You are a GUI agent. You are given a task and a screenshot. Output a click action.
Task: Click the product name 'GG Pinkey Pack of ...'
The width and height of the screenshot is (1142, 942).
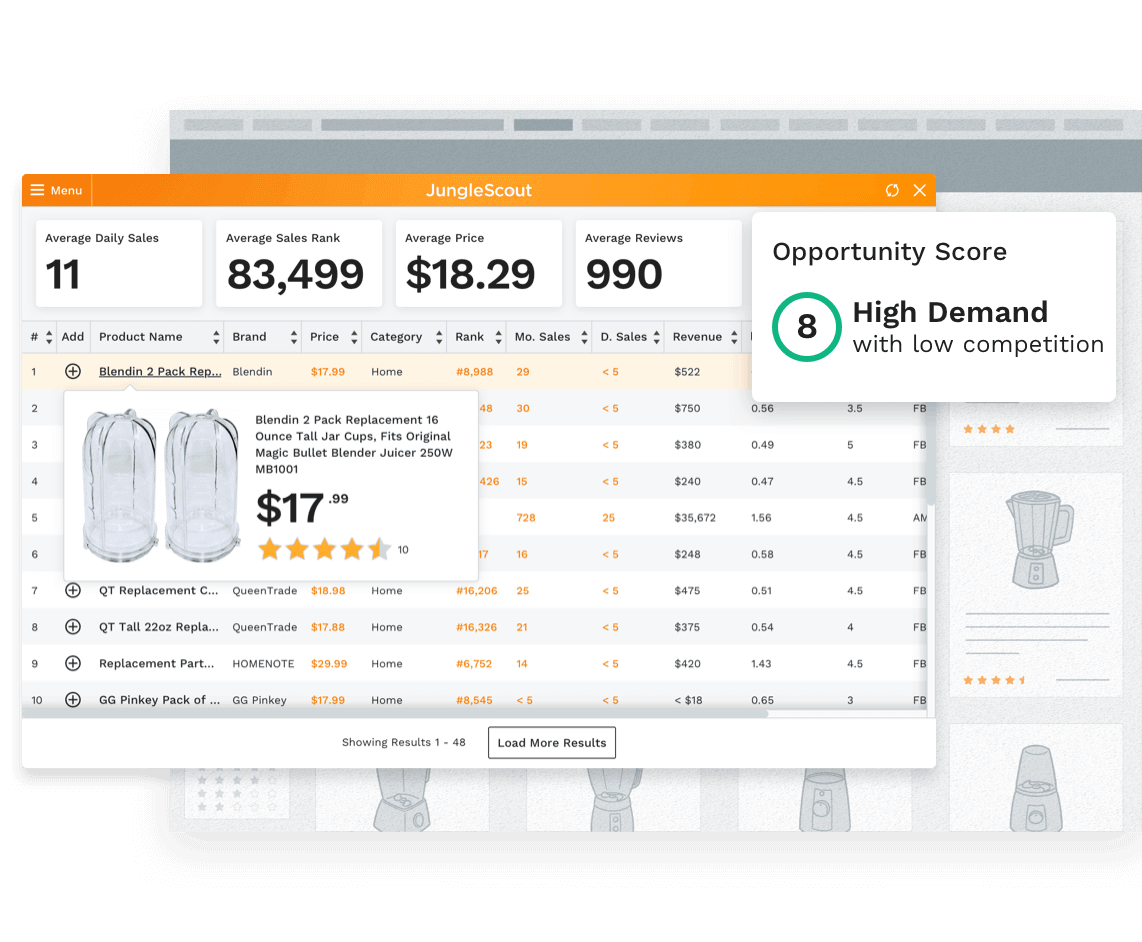pyautogui.click(x=160, y=699)
